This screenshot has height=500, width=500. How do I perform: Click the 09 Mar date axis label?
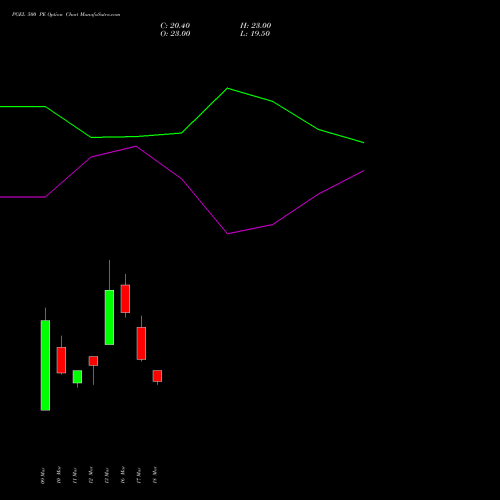tap(43, 475)
